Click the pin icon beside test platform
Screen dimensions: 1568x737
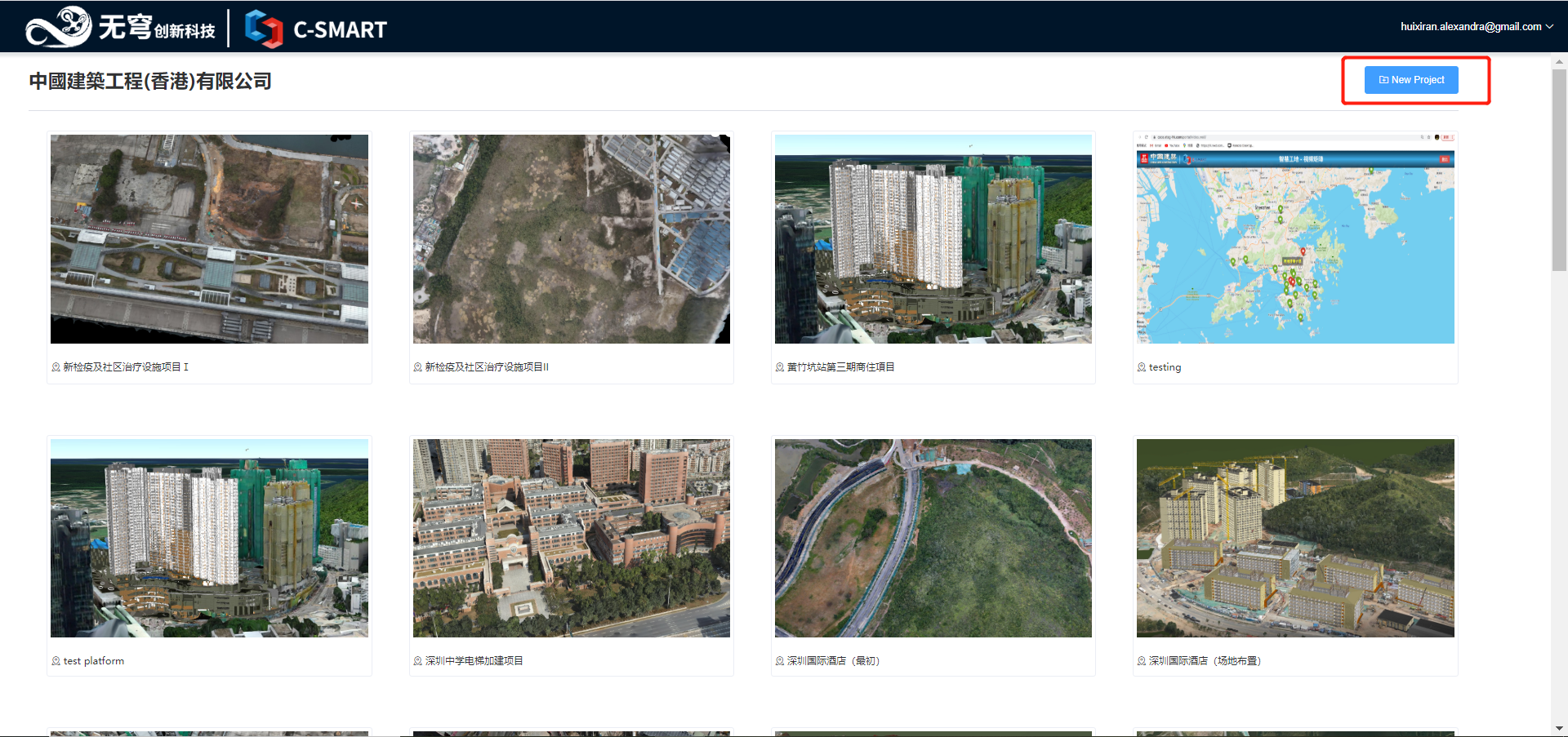click(56, 661)
